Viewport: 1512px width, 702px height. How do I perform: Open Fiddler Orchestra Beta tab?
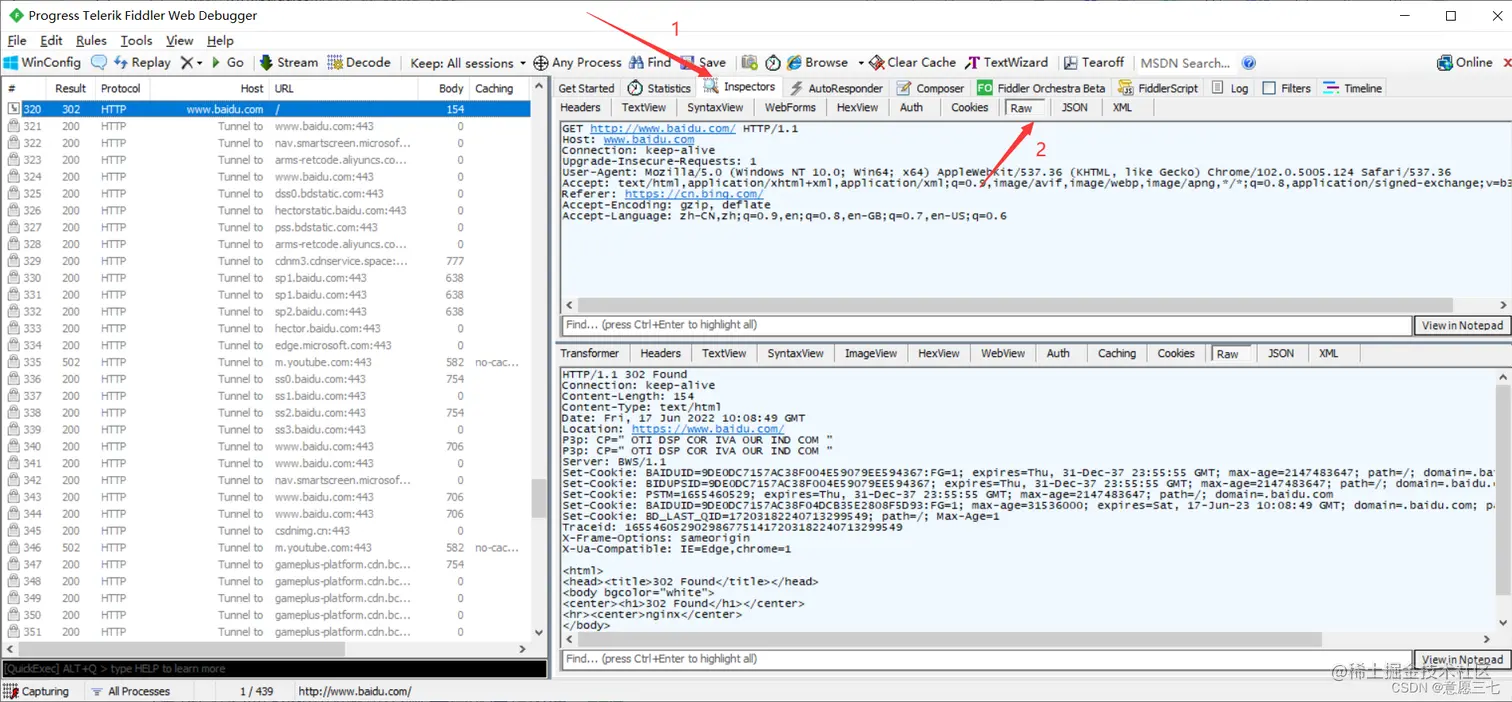pos(1042,88)
